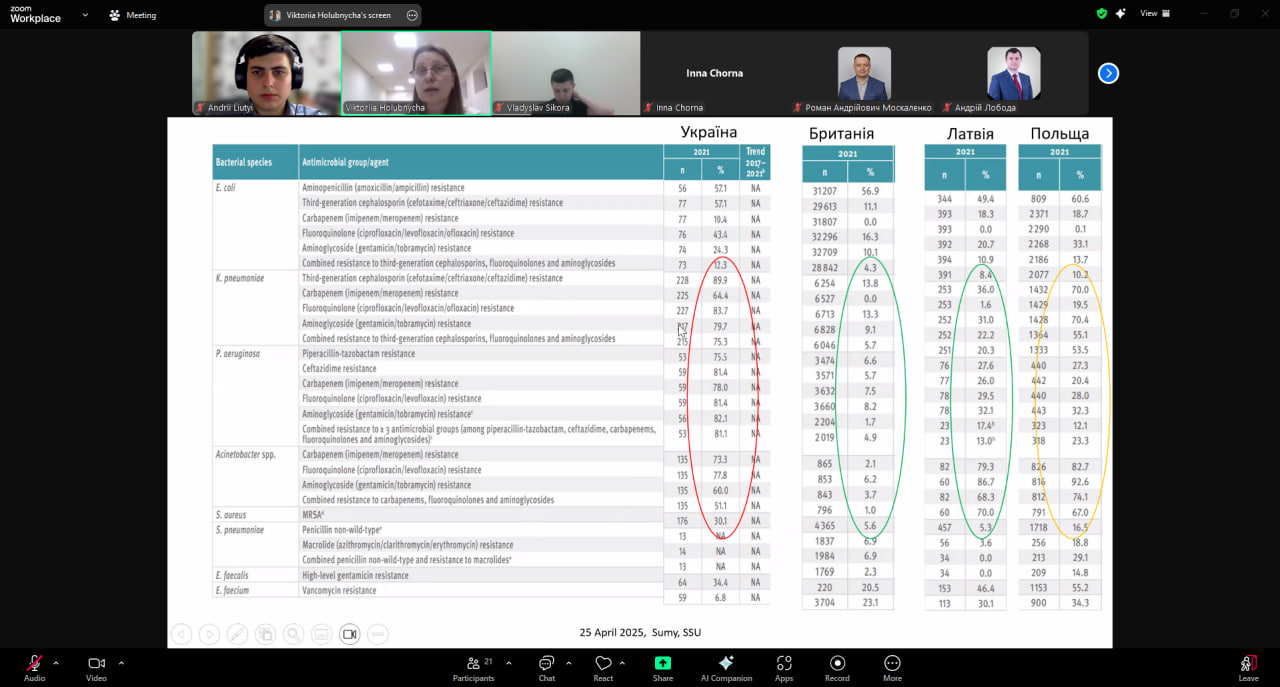Expand reactions options chevron
Viewport: 1280px width, 687px height.
(x=622, y=663)
